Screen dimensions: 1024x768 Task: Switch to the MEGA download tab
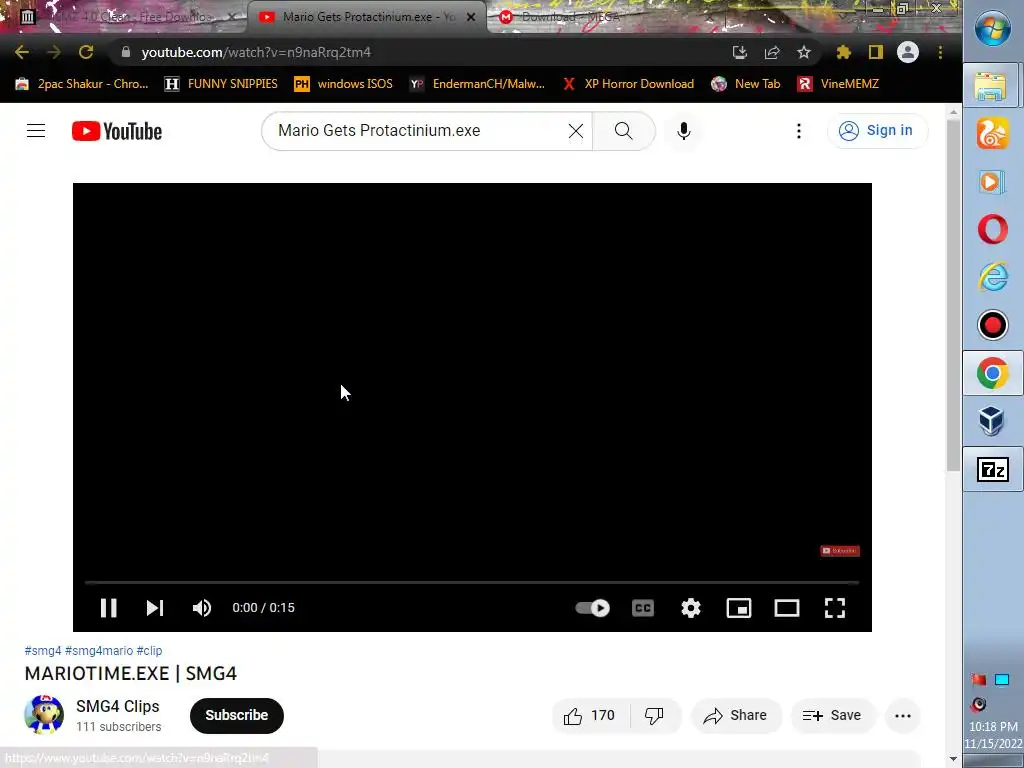pos(571,17)
